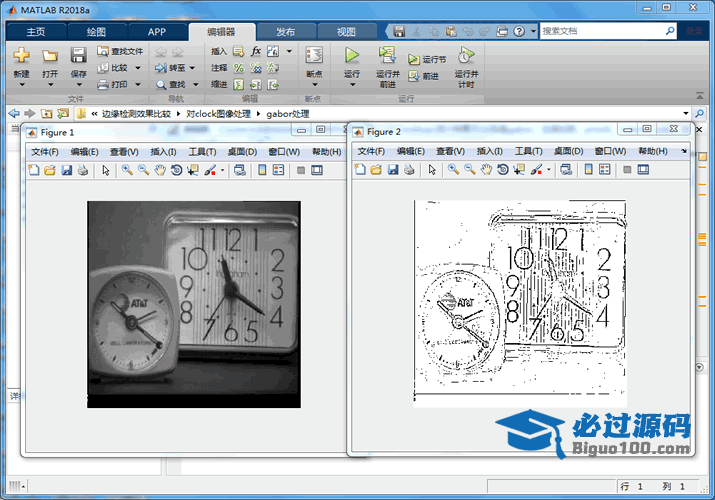
Task: Click the green Run (运行) button
Action: click(352, 56)
